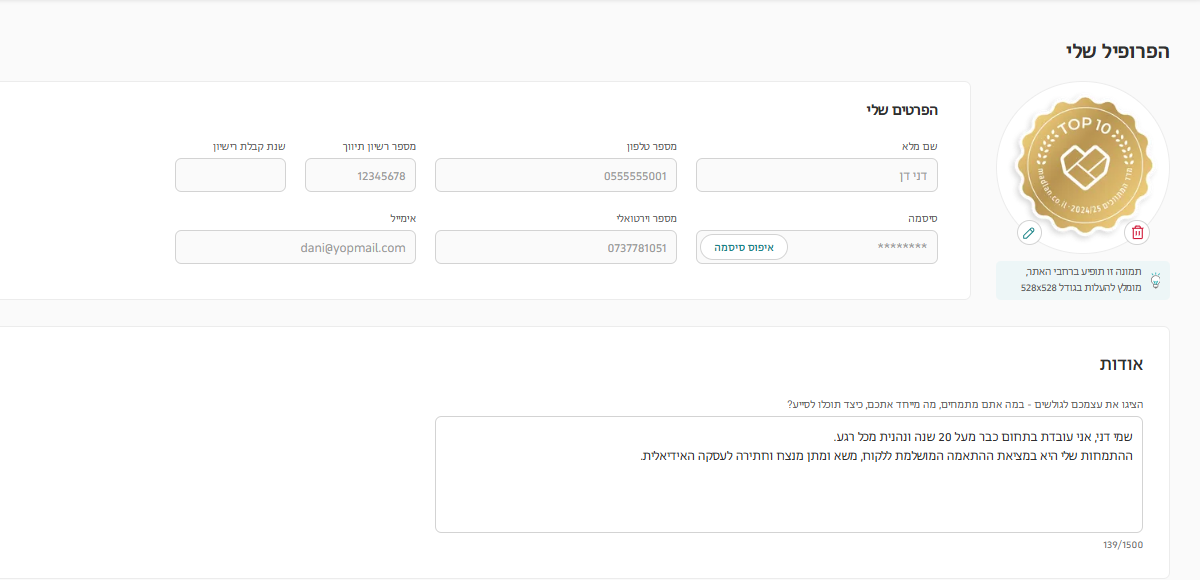1200x580 pixels.
Task: Select the virtual number field 0737781051
Action: click(x=555, y=247)
